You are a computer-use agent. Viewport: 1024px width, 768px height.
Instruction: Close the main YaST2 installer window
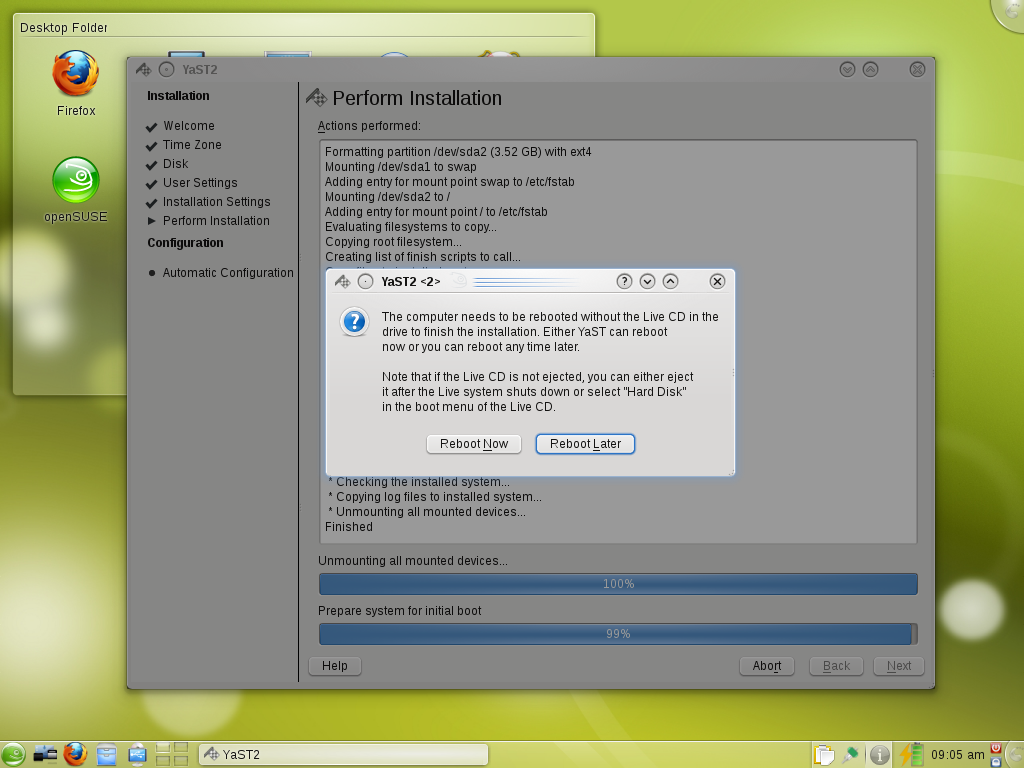[917, 70]
